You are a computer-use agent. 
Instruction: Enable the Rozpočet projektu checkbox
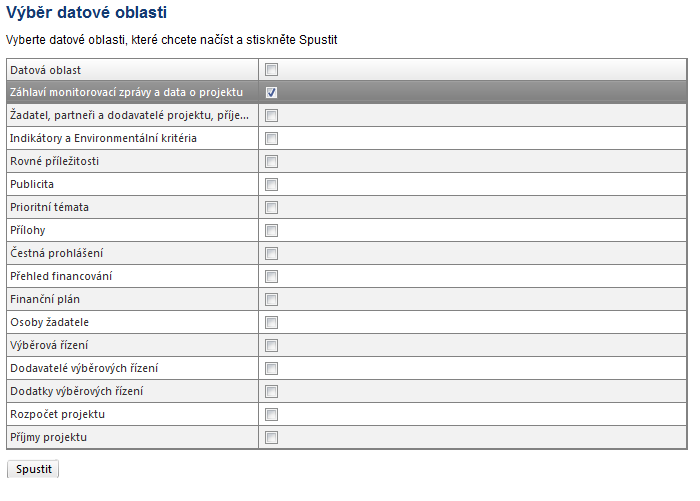click(271, 414)
